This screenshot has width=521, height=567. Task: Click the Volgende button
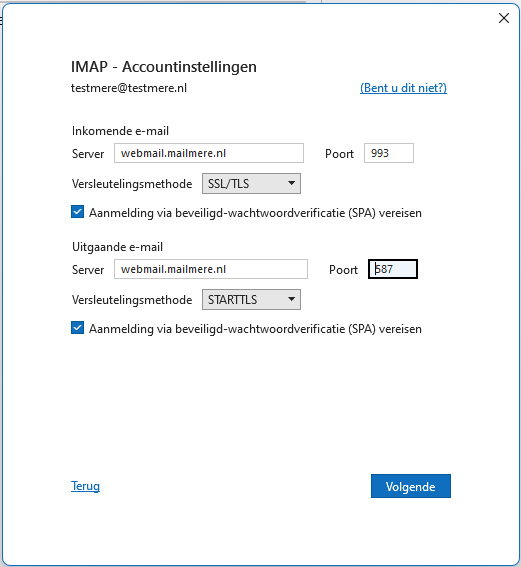point(411,486)
